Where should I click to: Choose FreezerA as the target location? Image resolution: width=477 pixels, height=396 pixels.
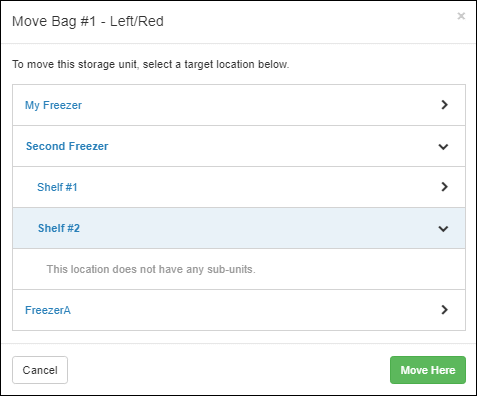48,310
